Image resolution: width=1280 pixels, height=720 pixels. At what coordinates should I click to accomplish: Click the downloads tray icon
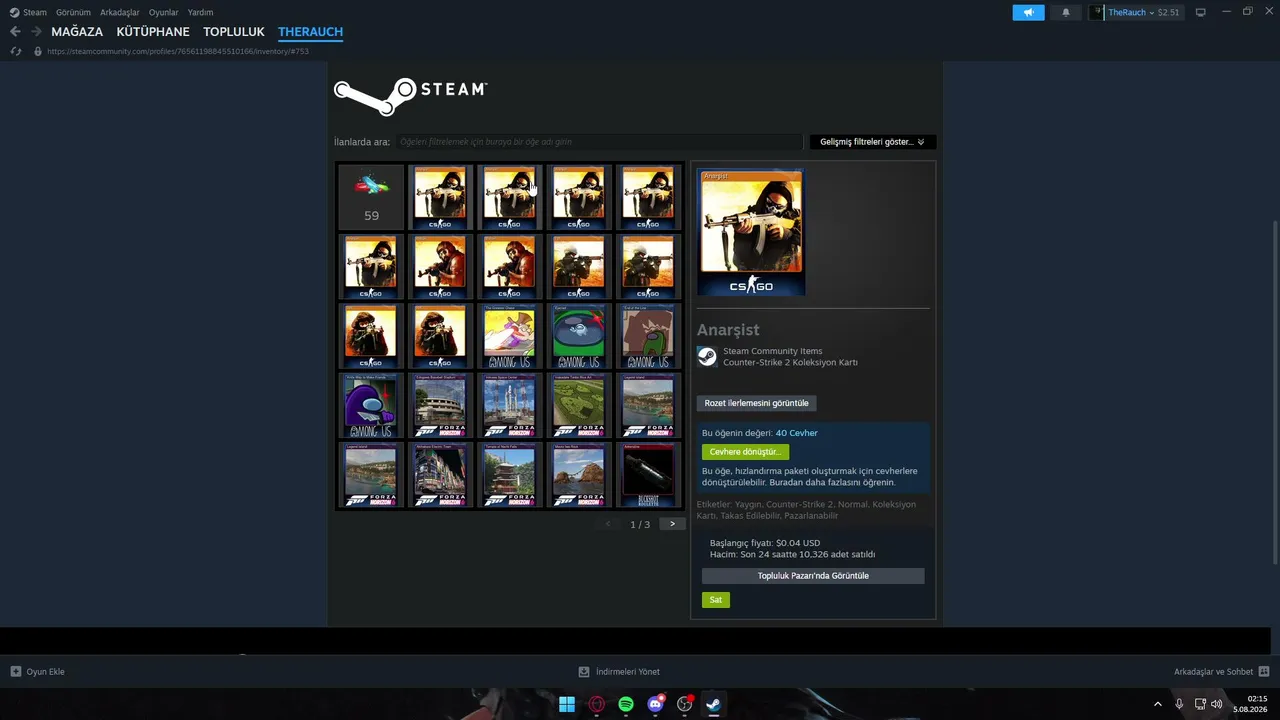584,672
